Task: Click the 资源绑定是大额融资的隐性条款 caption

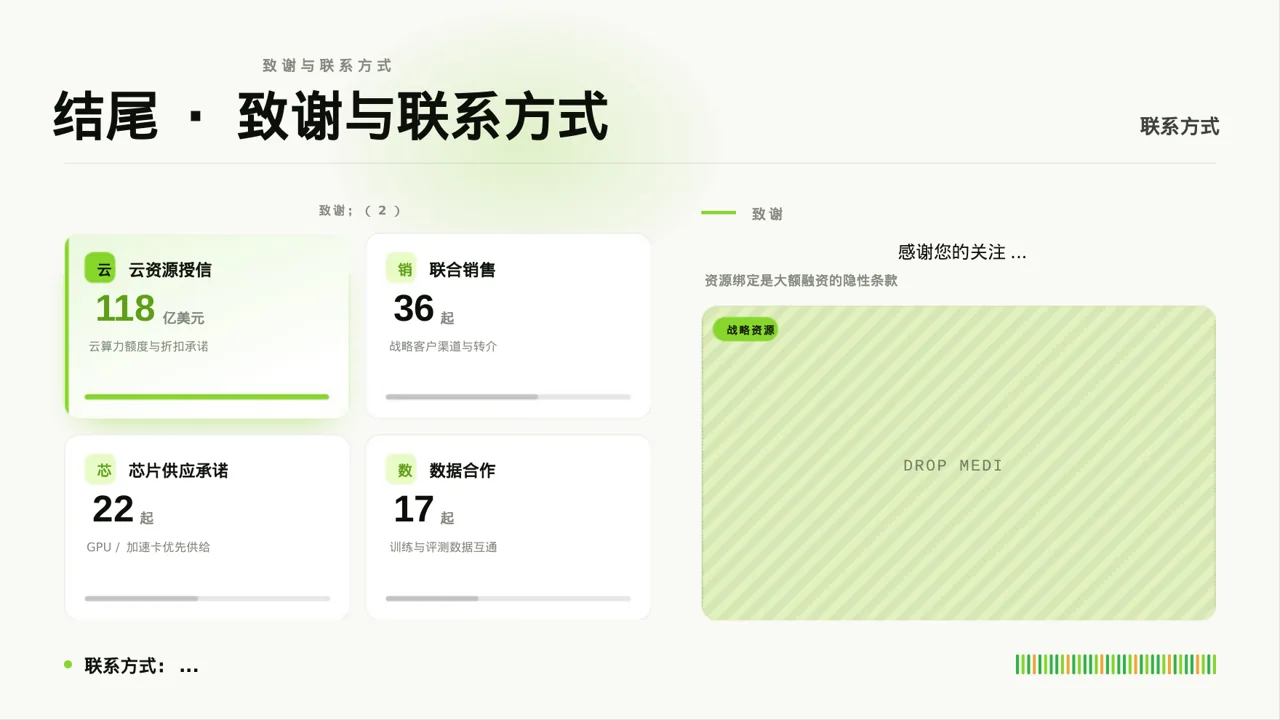Action: point(801,281)
